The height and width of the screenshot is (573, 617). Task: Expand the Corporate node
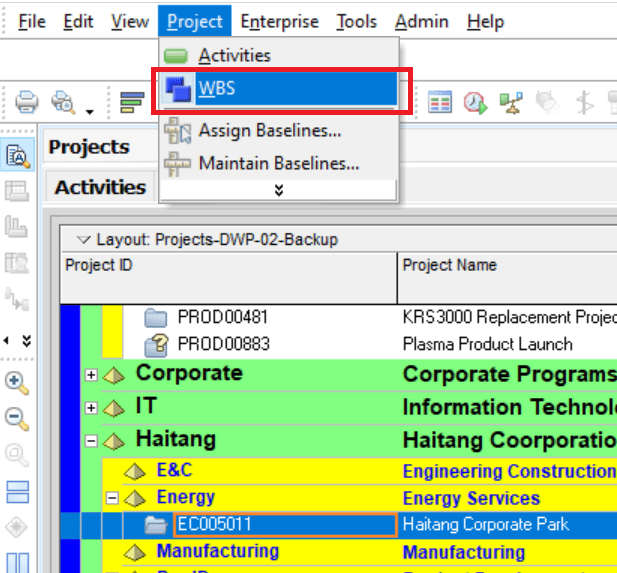coord(91,375)
